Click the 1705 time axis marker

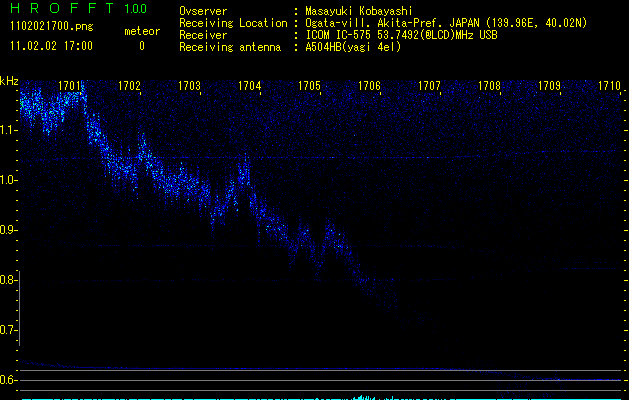click(x=309, y=86)
